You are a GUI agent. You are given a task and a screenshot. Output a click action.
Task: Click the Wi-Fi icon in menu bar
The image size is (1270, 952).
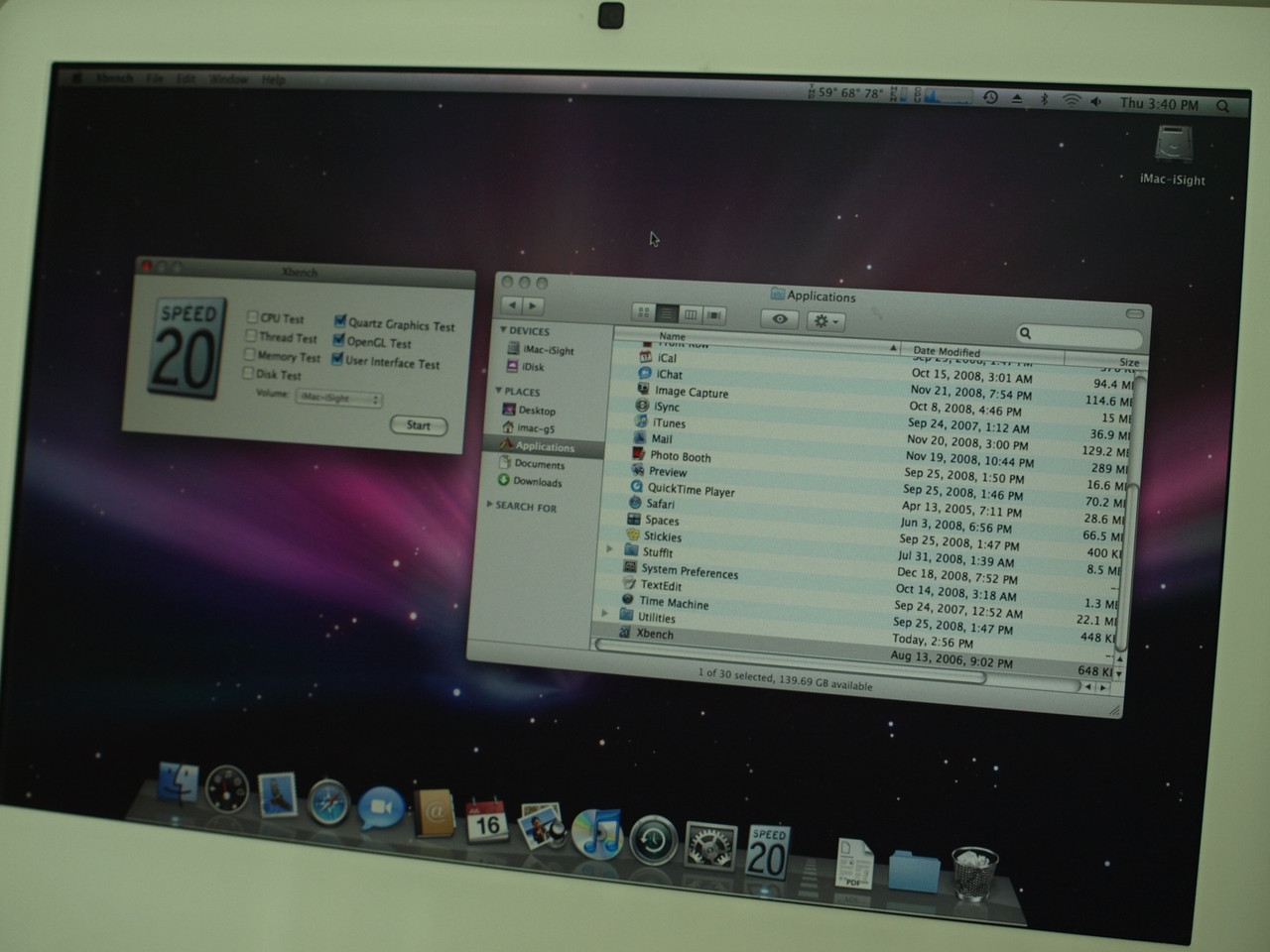1071,100
